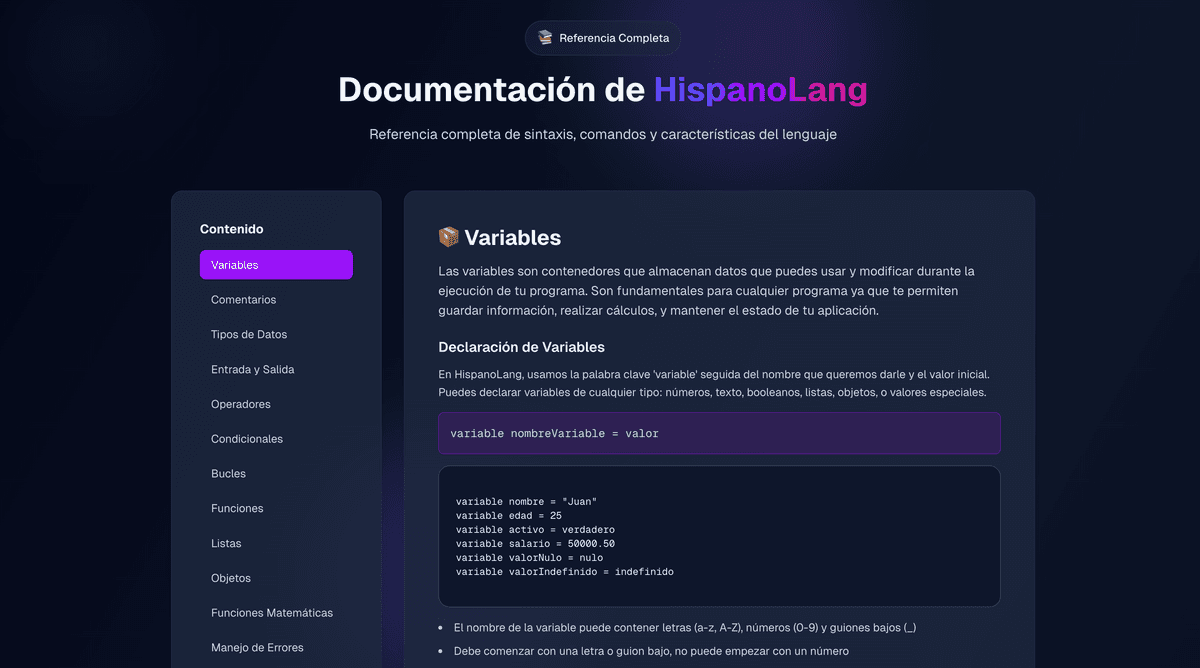Click the Referencia Completa badge
This screenshot has height=668, width=1200.
[602, 37]
